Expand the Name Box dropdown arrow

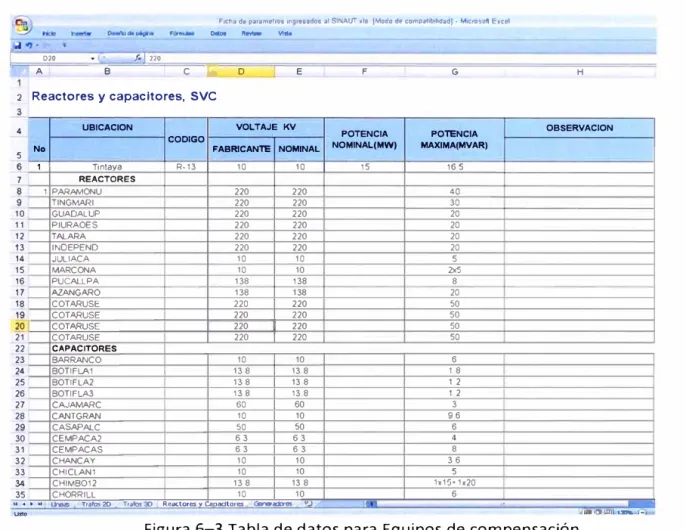tap(92, 58)
